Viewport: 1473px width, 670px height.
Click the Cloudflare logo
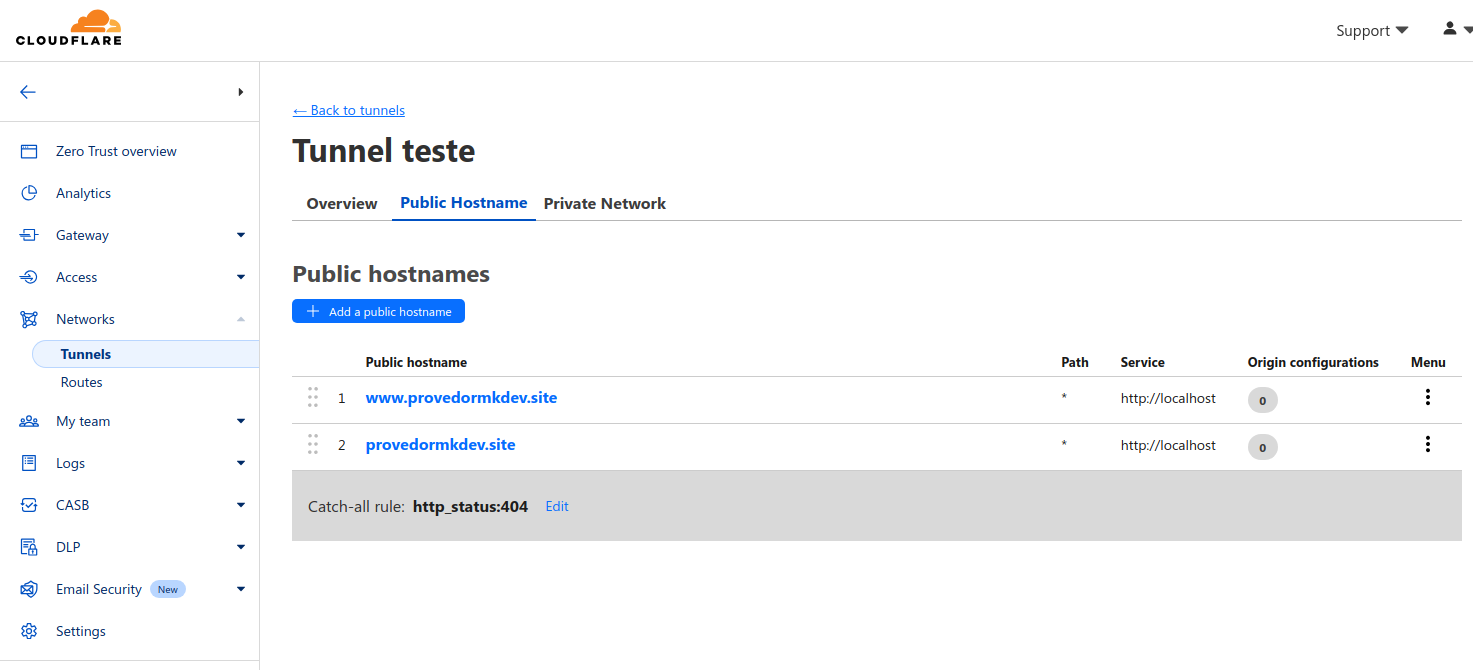point(69,28)
